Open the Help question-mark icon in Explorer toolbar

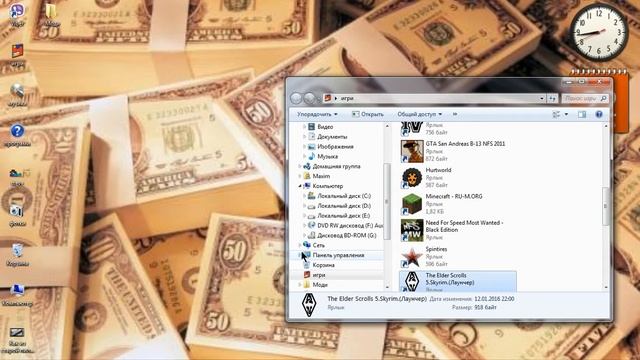(x=599, y=114)
